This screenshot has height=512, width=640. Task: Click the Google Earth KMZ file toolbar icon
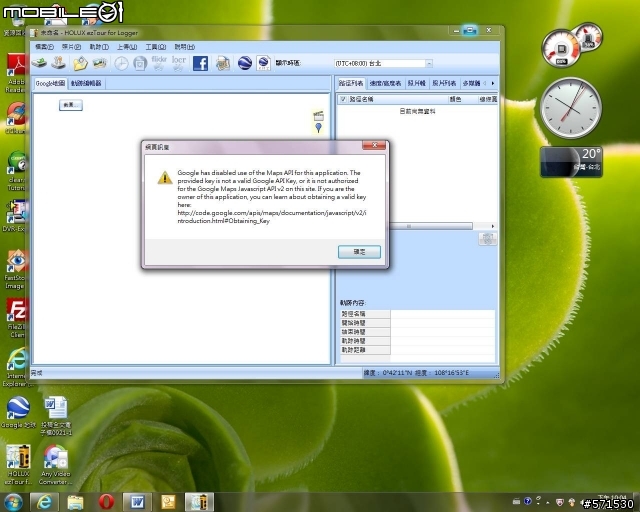coord(264,63)
